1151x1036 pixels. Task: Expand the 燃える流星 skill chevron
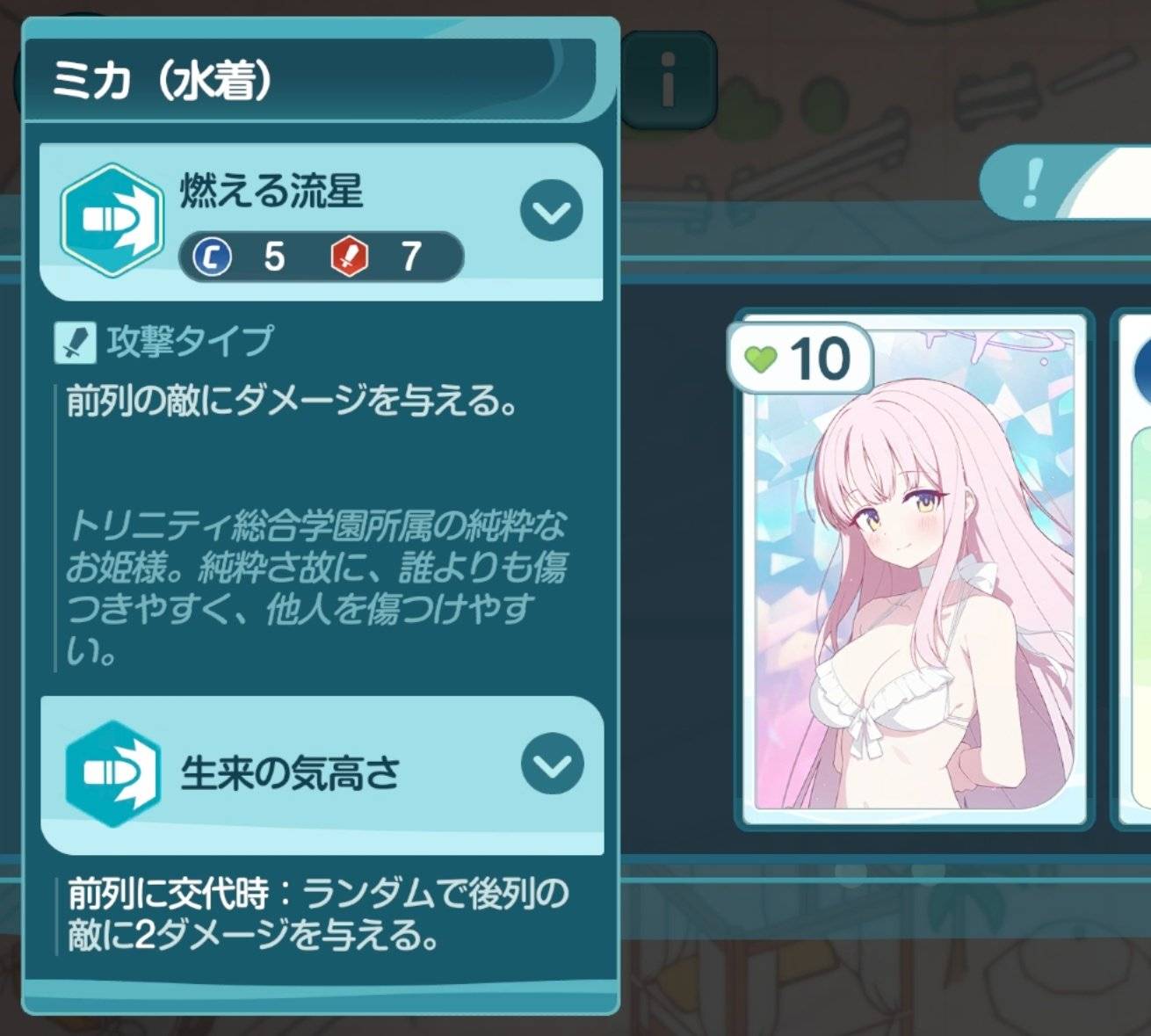552,211
